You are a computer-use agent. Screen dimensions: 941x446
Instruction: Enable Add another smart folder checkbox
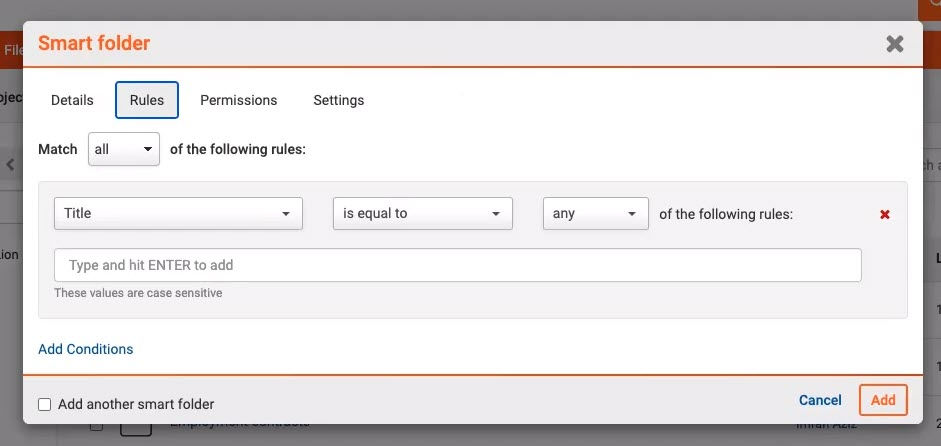pyautogui.click(x=44, y=404)
